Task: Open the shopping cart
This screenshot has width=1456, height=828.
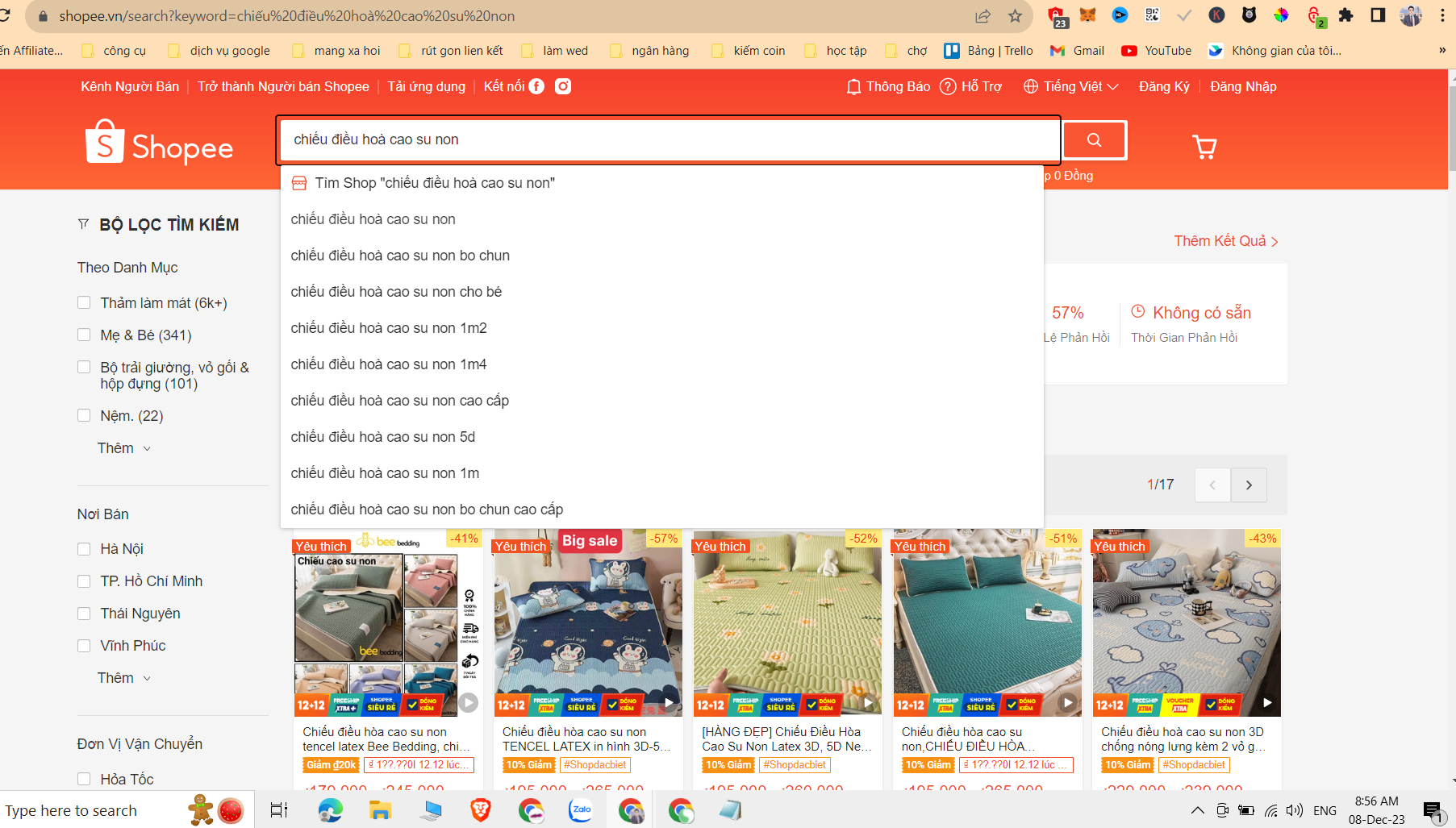Action: 1204,148
